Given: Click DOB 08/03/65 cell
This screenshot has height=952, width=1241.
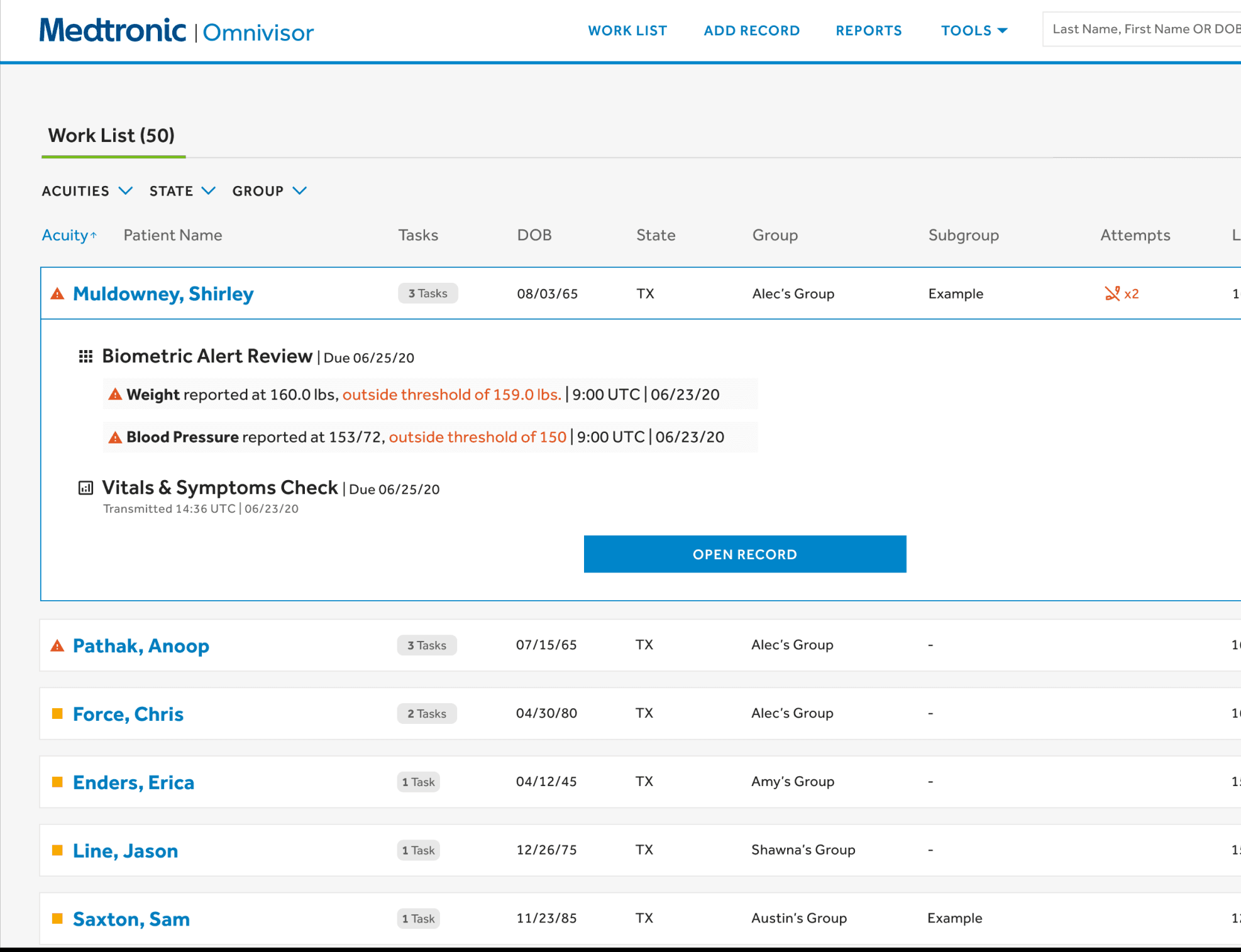Looking at the screenshot, I should pyautogui.click(x=547, y=293).
